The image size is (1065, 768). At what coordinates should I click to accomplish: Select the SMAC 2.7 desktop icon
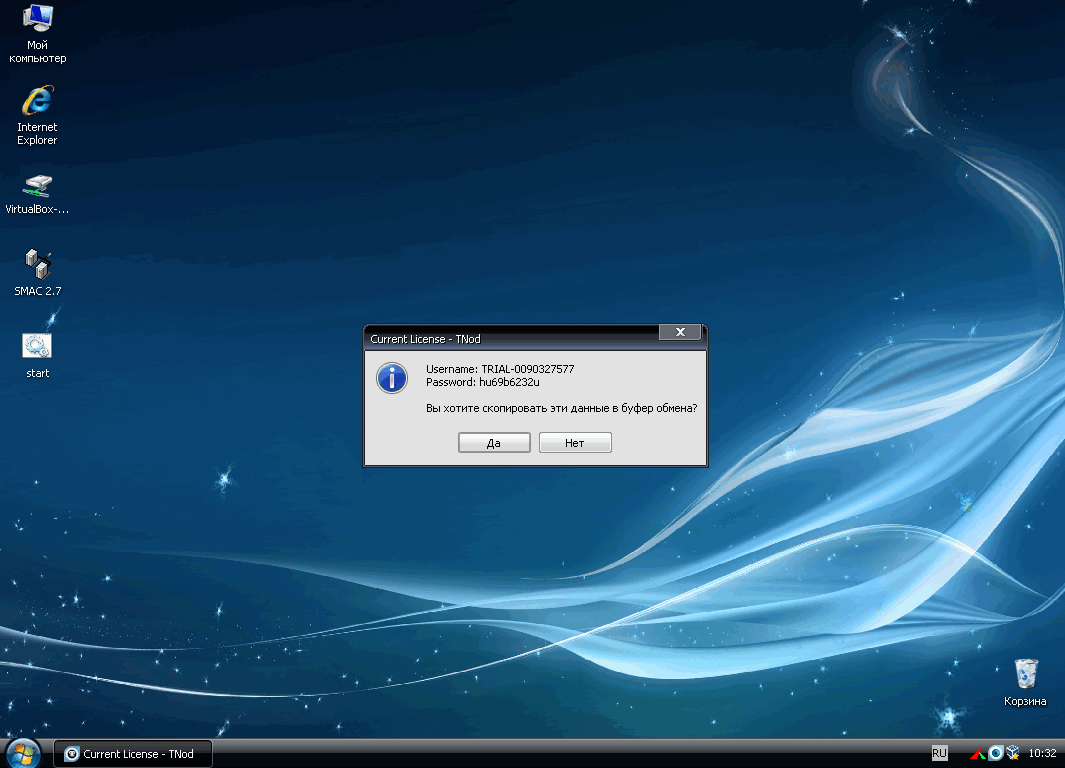pyautogui.click(x=37, y=273)
